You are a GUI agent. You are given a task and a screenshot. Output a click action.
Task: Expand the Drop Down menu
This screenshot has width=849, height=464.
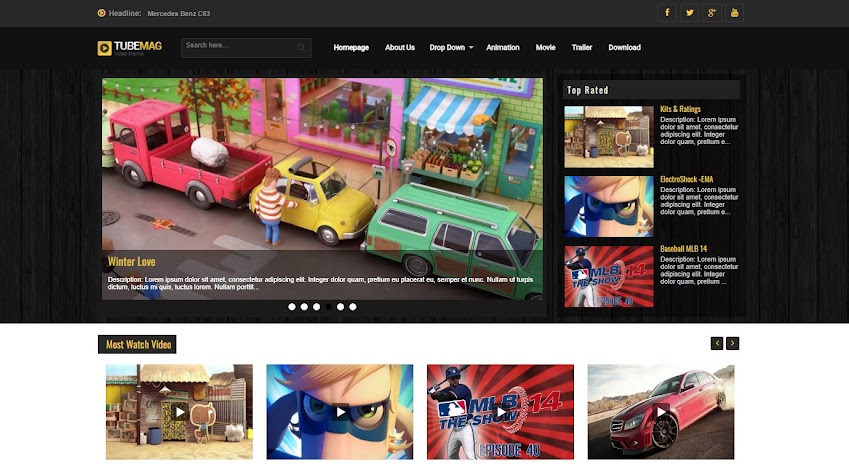coord(451,48)
